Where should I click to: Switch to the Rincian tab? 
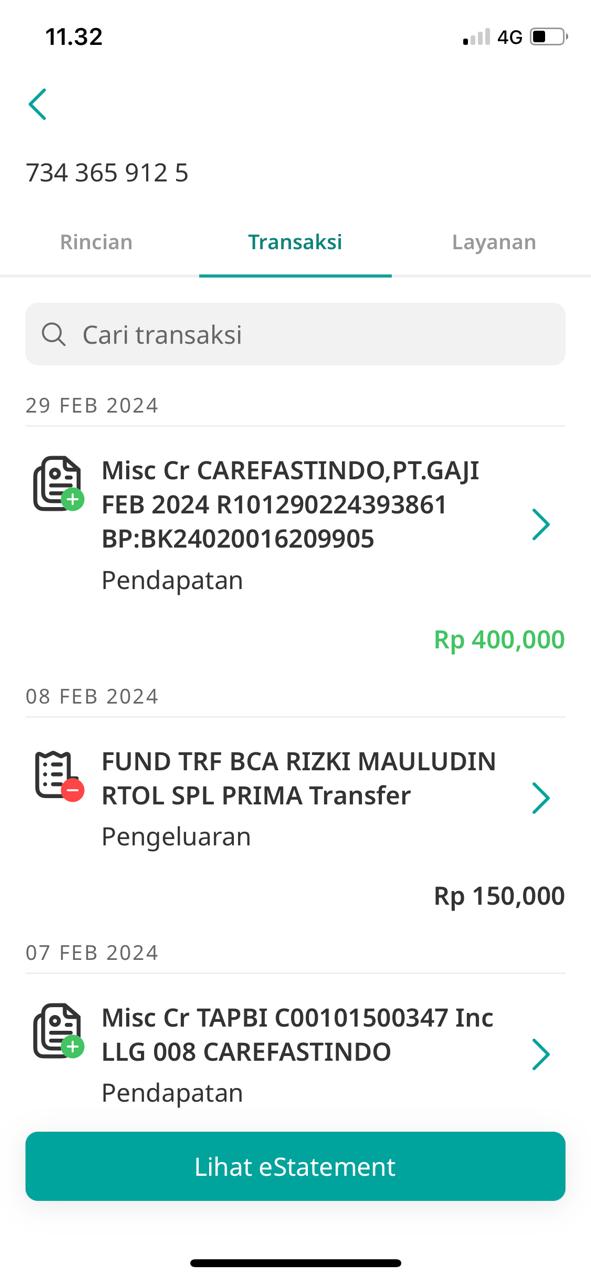pos(96,242)
